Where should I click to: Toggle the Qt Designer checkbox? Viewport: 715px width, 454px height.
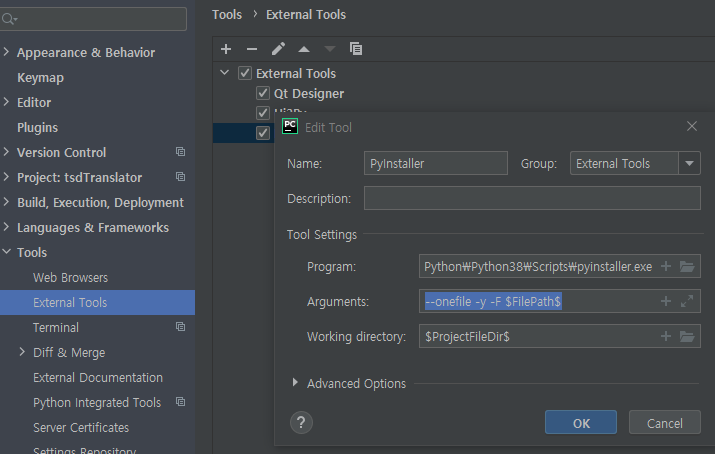tap(263, 93)
